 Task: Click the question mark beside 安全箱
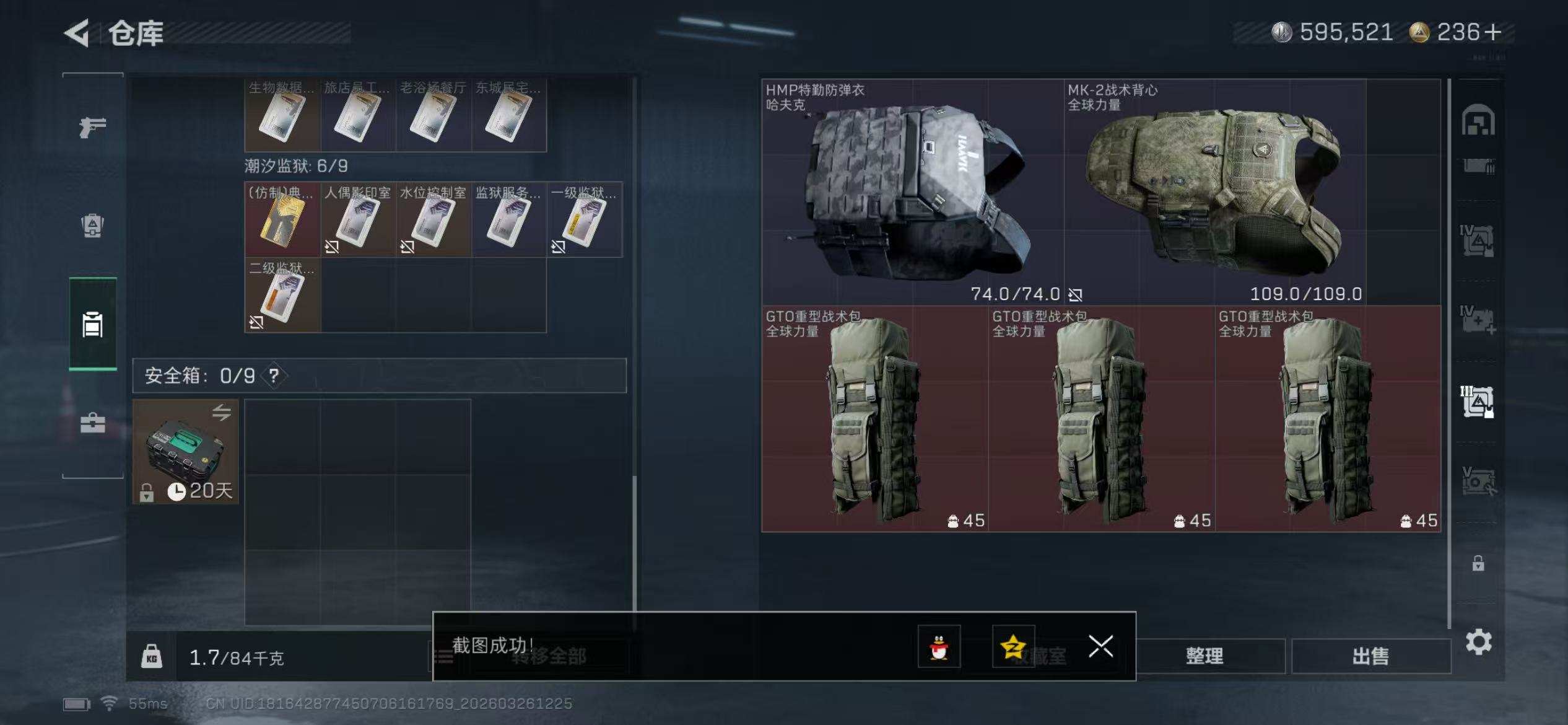[x=274, y=376]
